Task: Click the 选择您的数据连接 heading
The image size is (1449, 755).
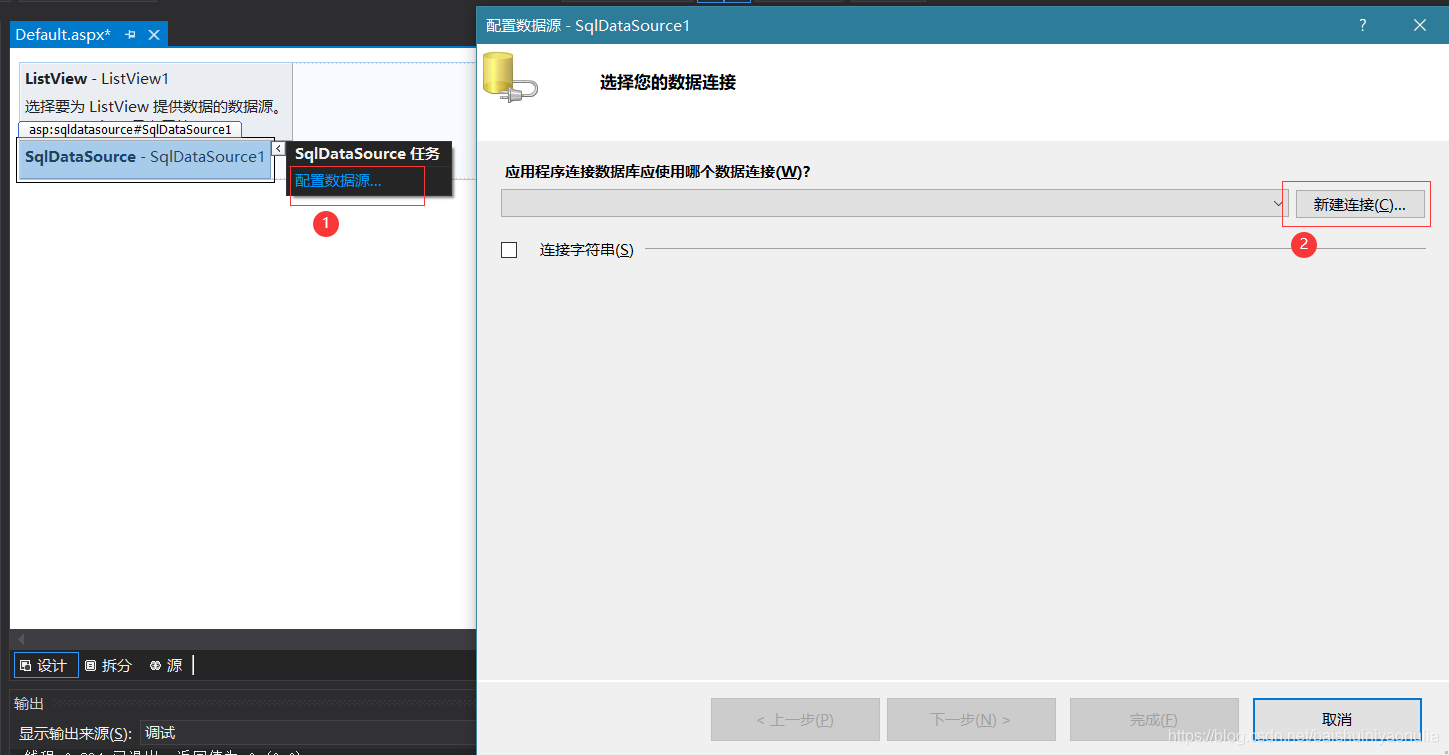Action: [x=668, y=82]
